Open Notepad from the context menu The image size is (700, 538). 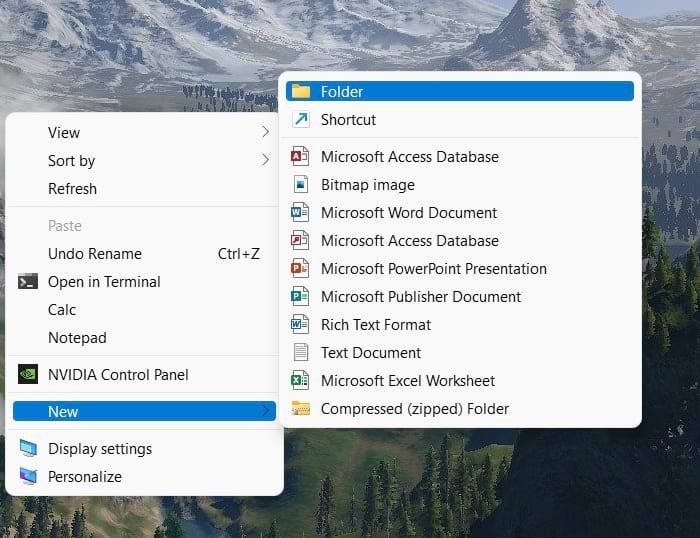click(x=77, y=338)
